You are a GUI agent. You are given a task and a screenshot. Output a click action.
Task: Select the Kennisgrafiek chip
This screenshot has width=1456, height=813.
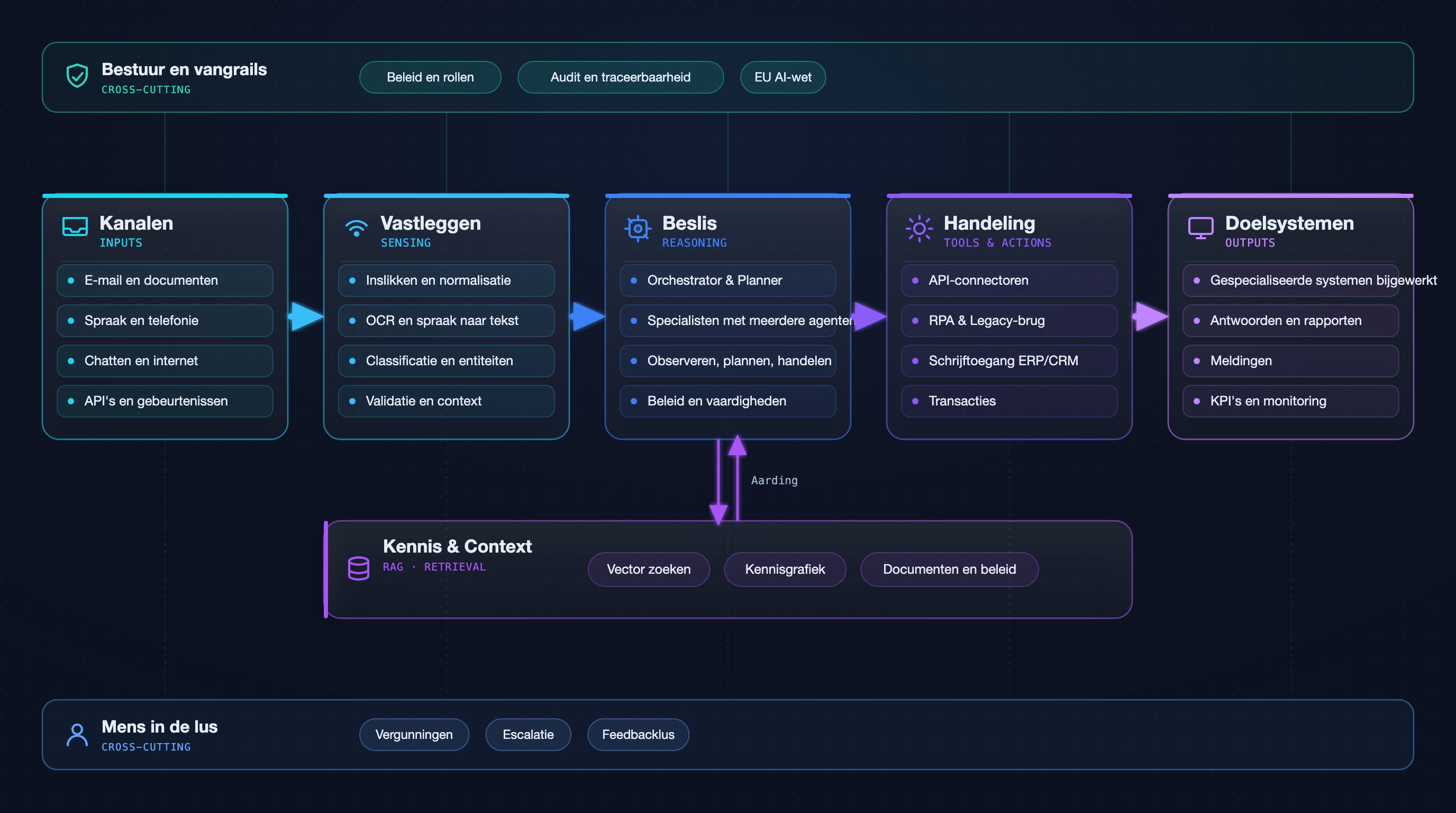(x=785, y=570)
